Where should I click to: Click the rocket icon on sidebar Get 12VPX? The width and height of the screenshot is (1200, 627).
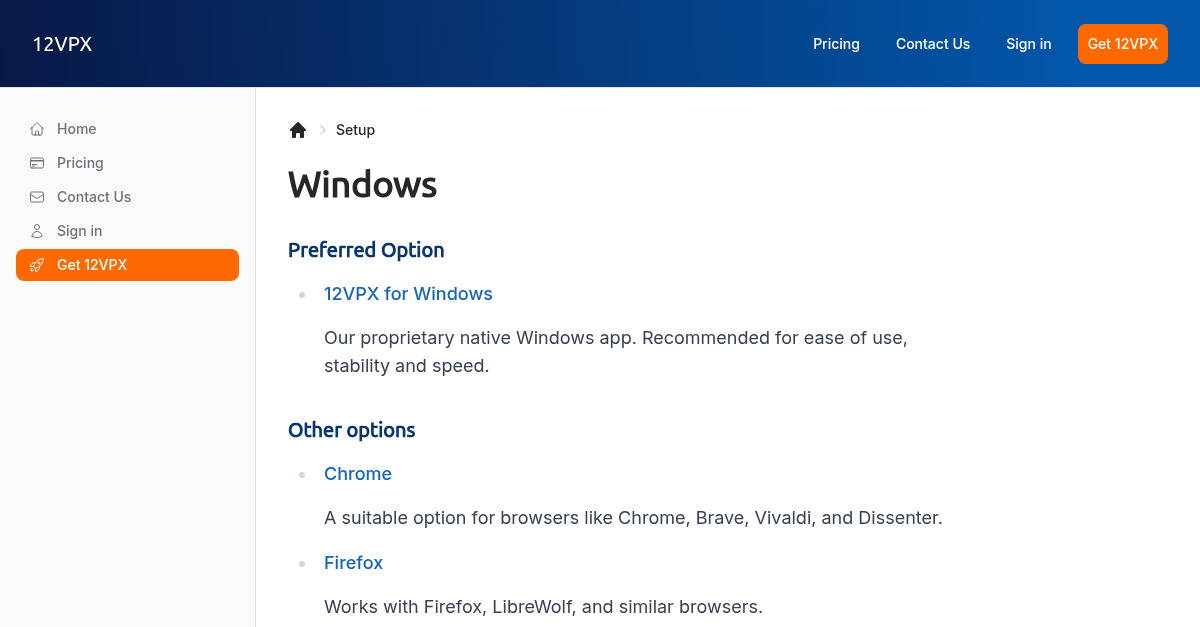point(37,265)
